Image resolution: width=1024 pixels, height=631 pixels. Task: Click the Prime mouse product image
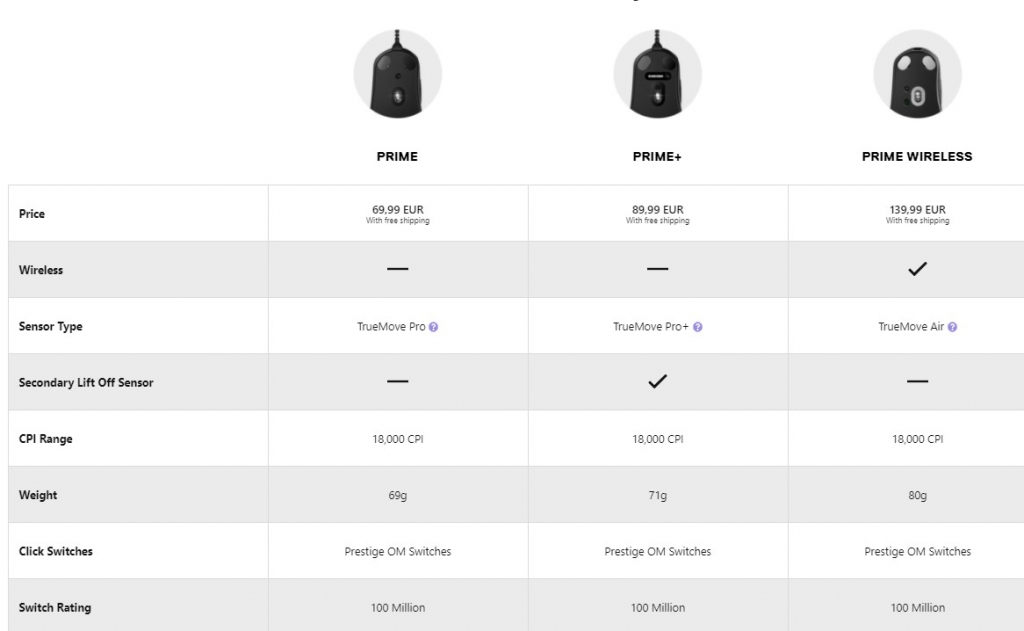(x=397, y=74)
